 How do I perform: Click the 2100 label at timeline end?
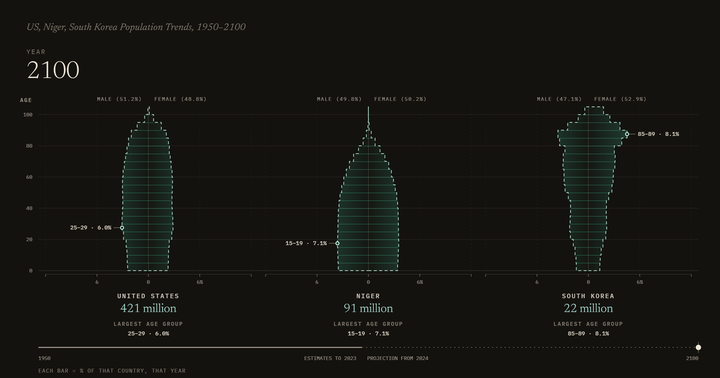692,358
